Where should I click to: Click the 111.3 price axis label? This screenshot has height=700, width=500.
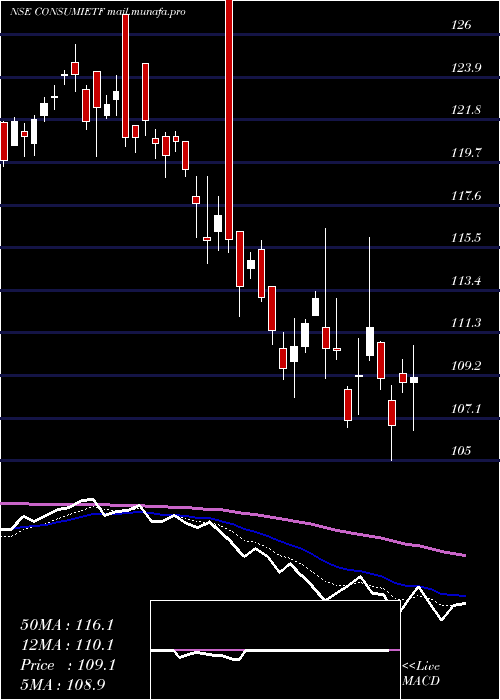click(466, 323)
